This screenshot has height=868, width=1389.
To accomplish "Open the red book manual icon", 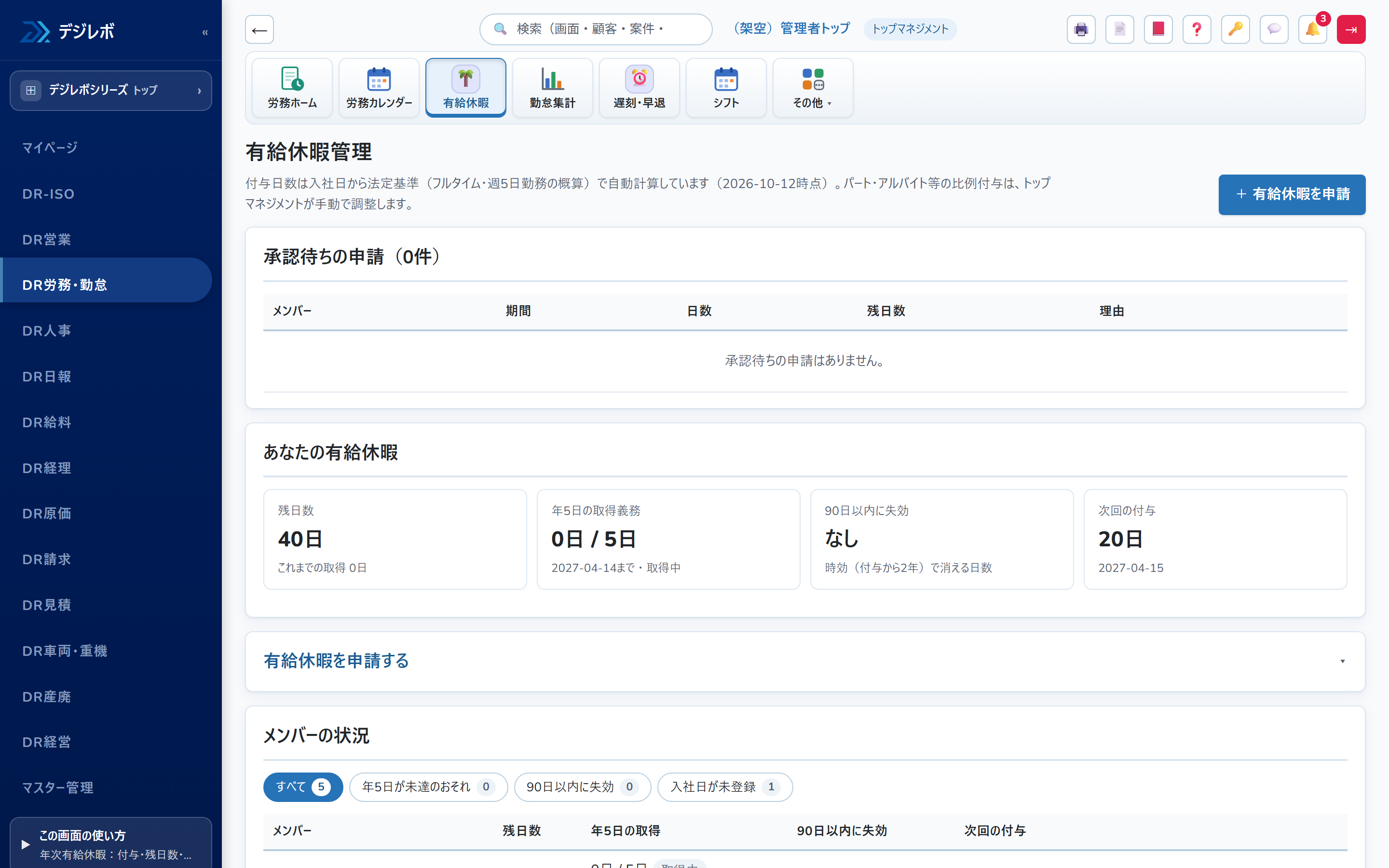I will (1158, 29).
